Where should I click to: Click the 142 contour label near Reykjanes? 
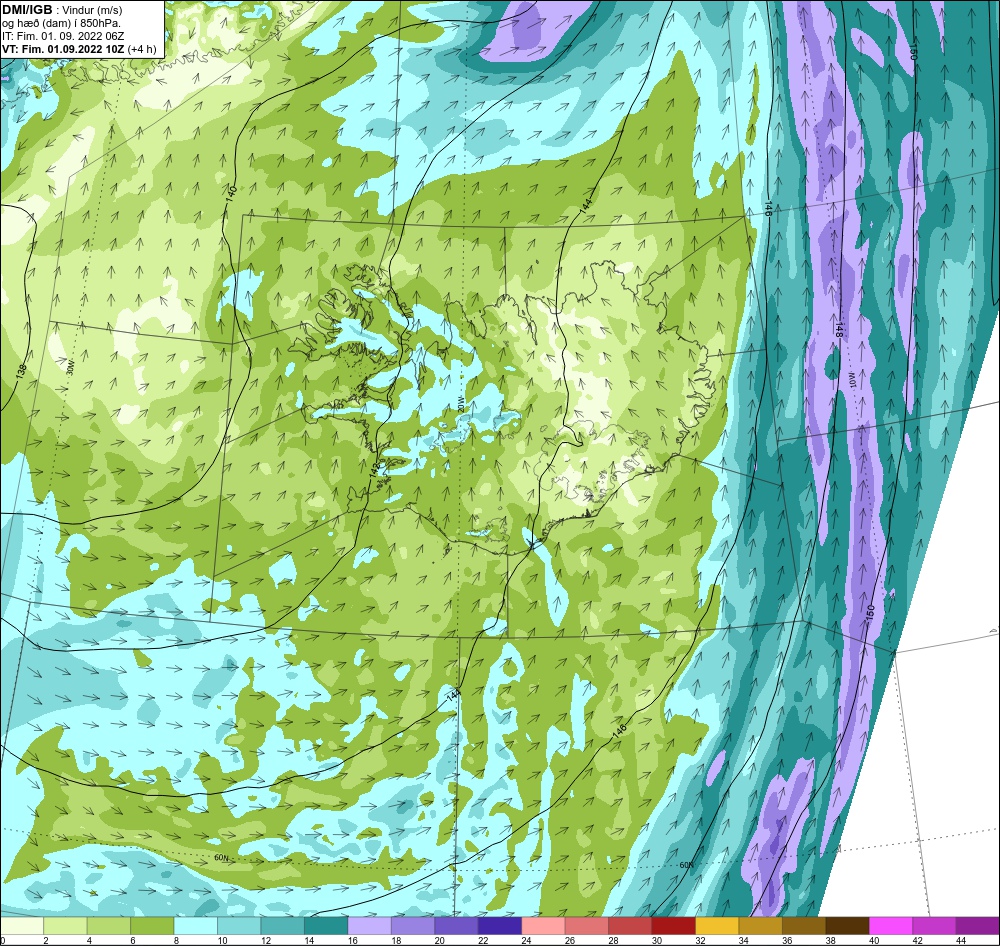pos(376,468)
